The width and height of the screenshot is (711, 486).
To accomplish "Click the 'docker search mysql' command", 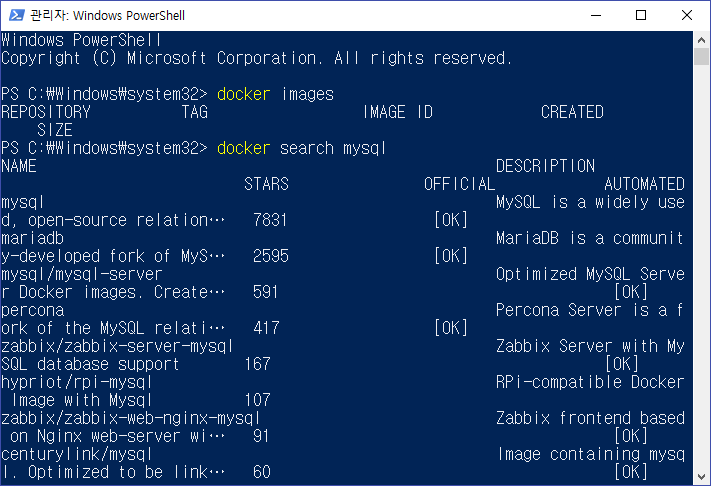I will (302, 148).
